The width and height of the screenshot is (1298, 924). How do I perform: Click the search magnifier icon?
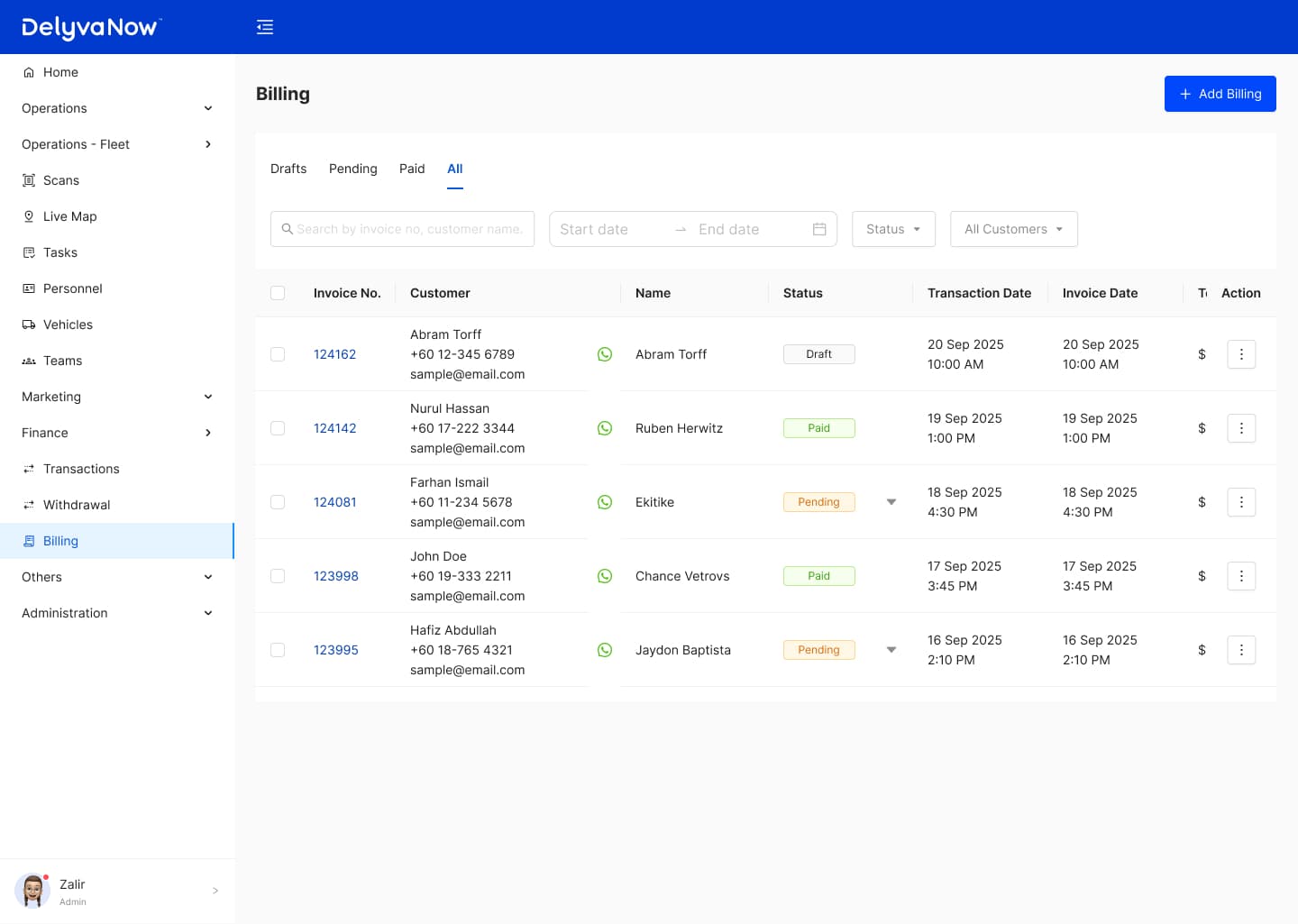287,229
